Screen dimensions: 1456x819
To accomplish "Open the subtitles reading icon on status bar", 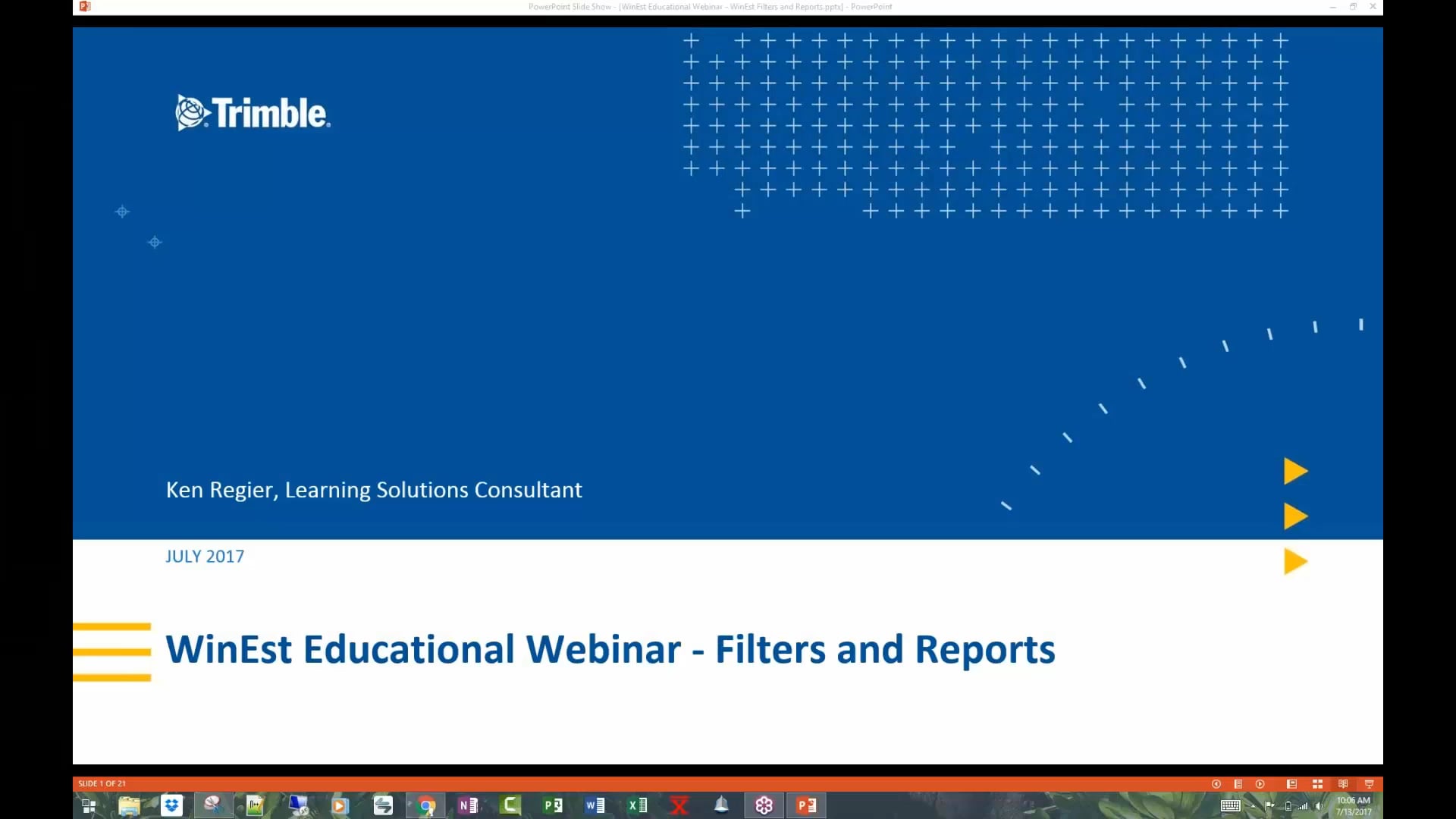I will point(1342,783).
